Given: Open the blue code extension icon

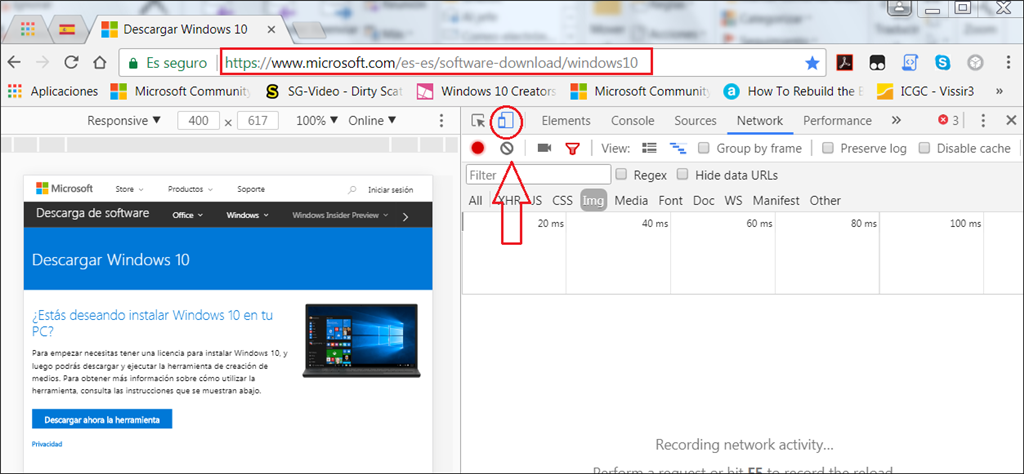Looking at the screenshot, I should 910,63.
